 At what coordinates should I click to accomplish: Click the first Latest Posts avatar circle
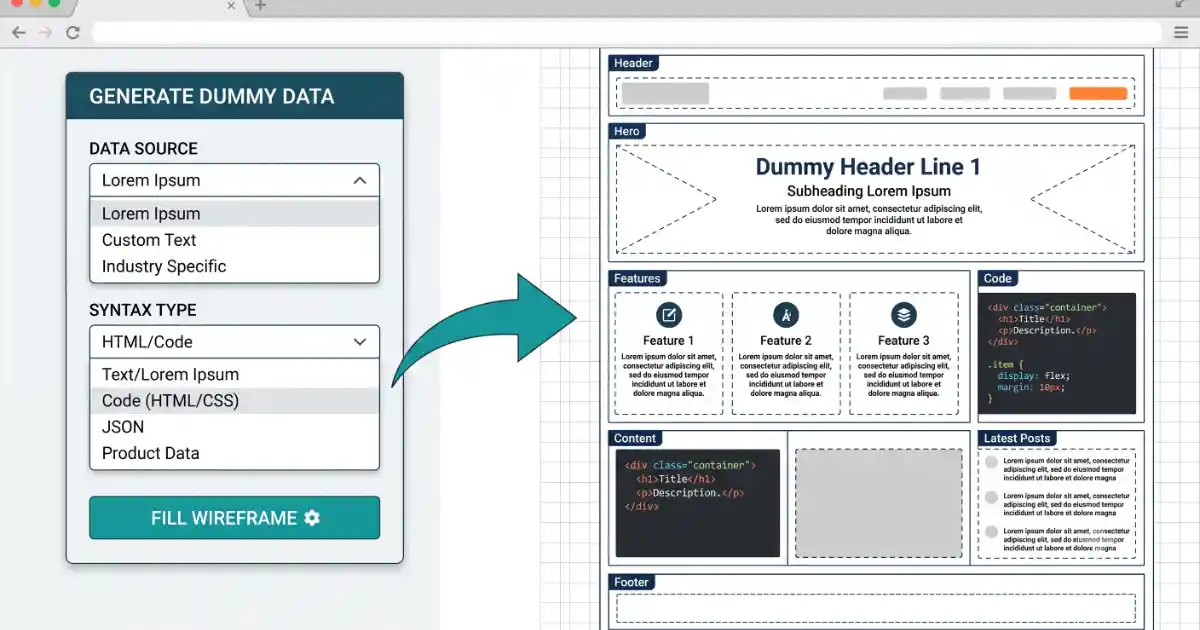(x=991, y=462)
